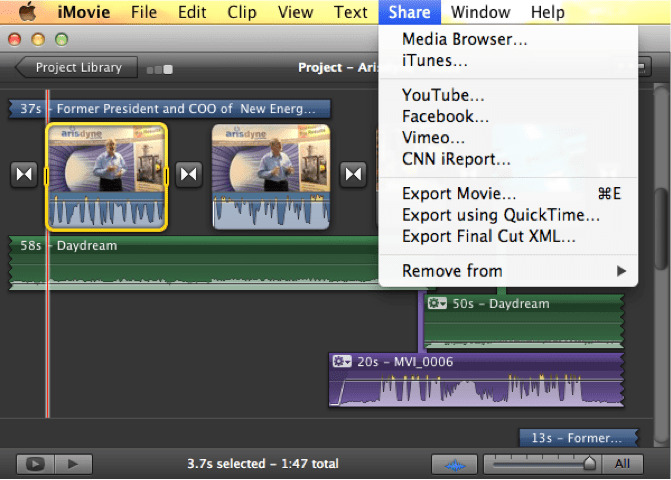Click the transition icon after second clip
The height and width of the screenshot is (480, 671).
pos(353,174)
